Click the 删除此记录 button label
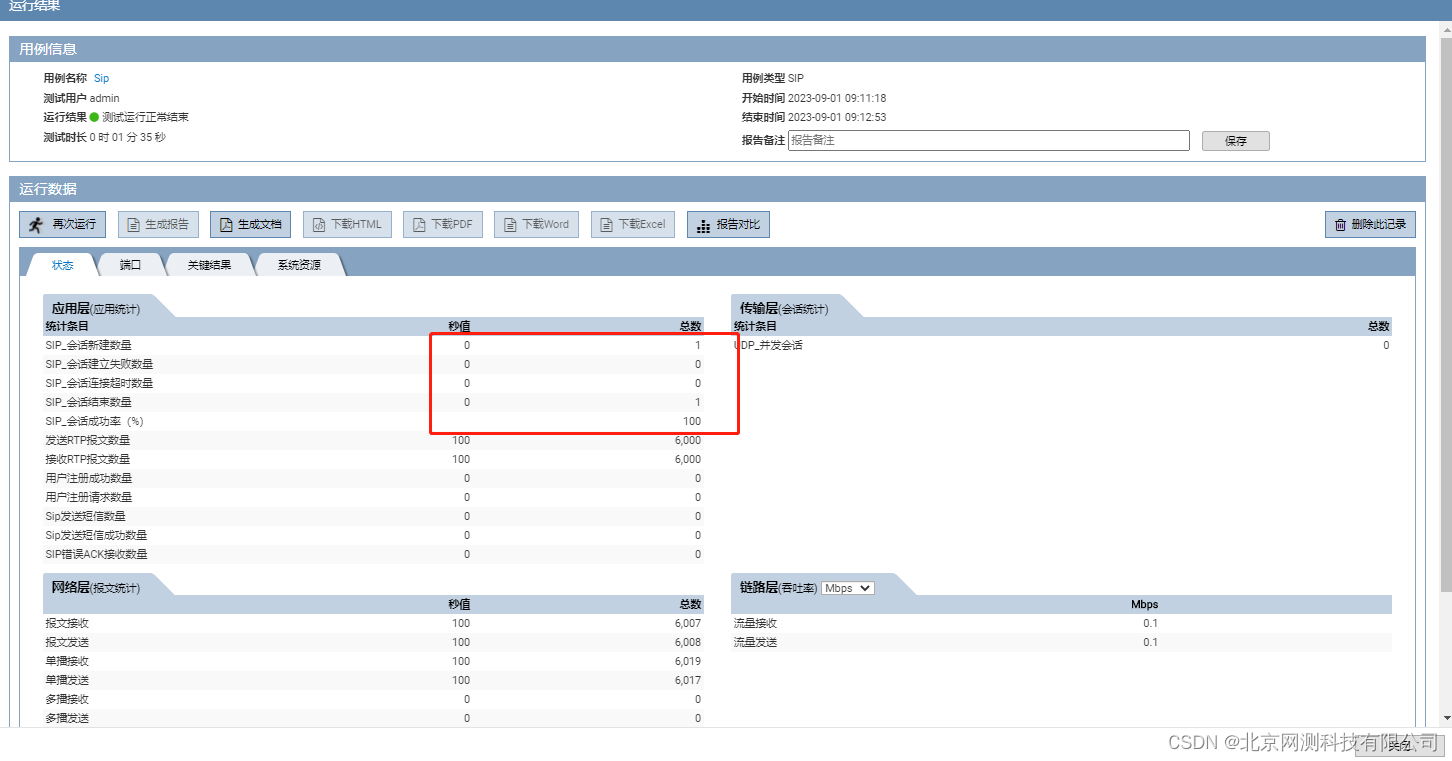 (x=1378, y=225)
